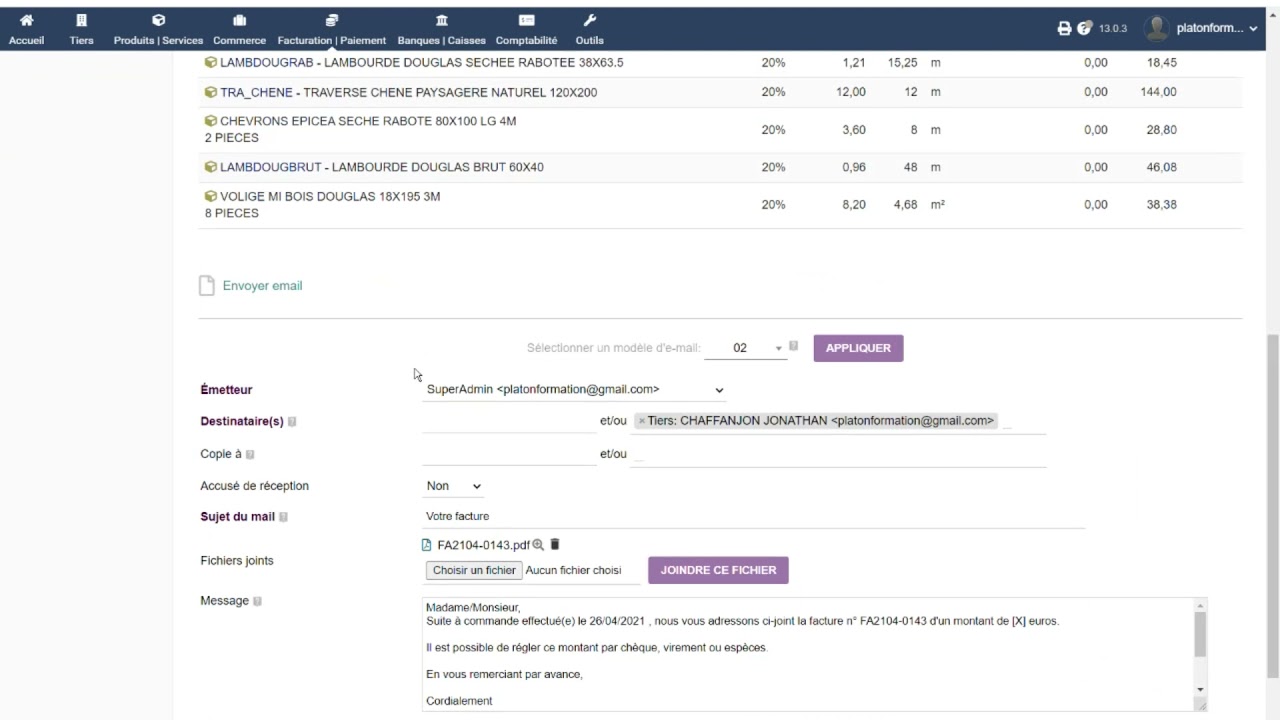Open Facturation | Paiement menu
Viewport: 1280px width, 720px height.
click(332, 29)
